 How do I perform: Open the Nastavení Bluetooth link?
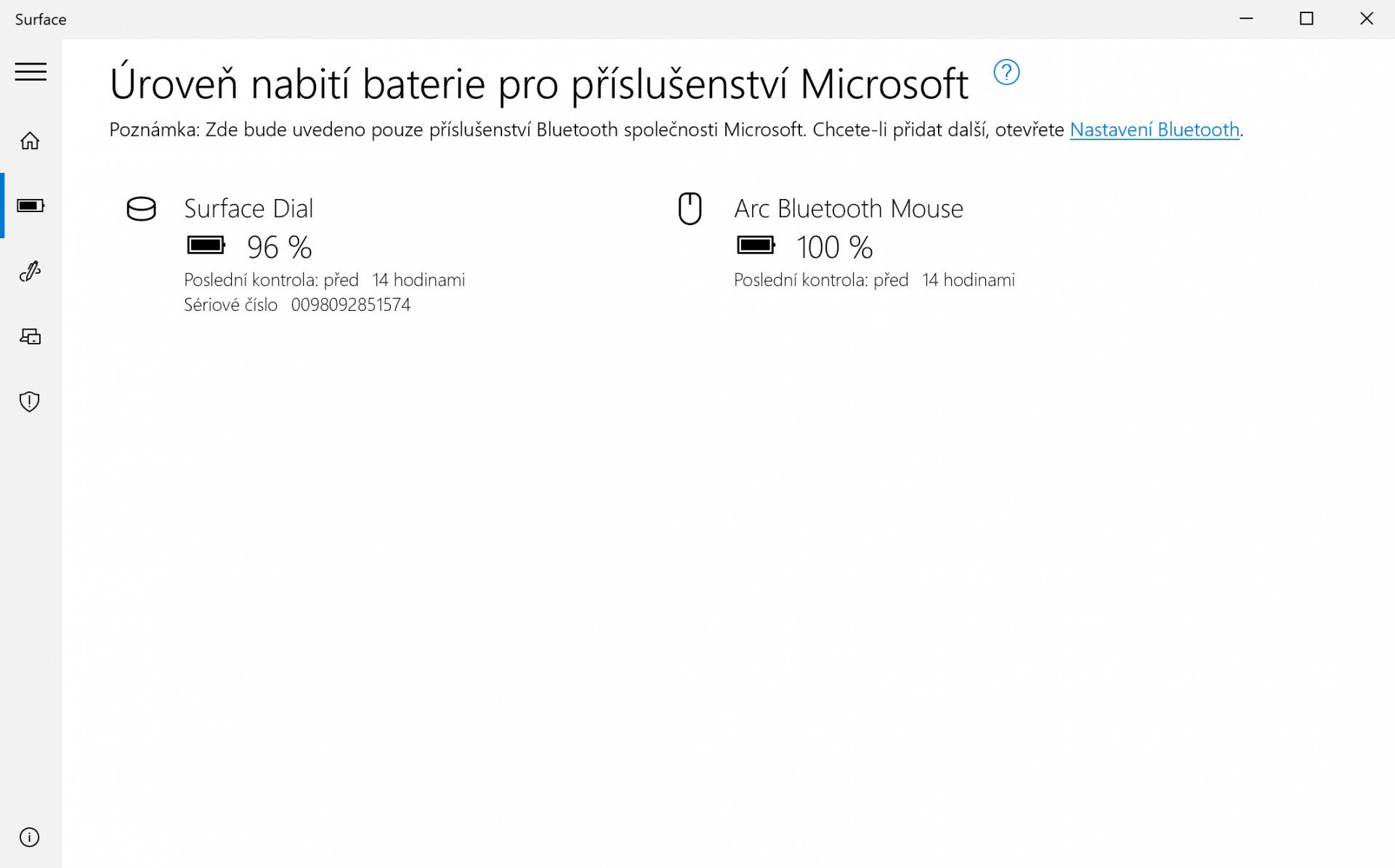click(1155, 129)
